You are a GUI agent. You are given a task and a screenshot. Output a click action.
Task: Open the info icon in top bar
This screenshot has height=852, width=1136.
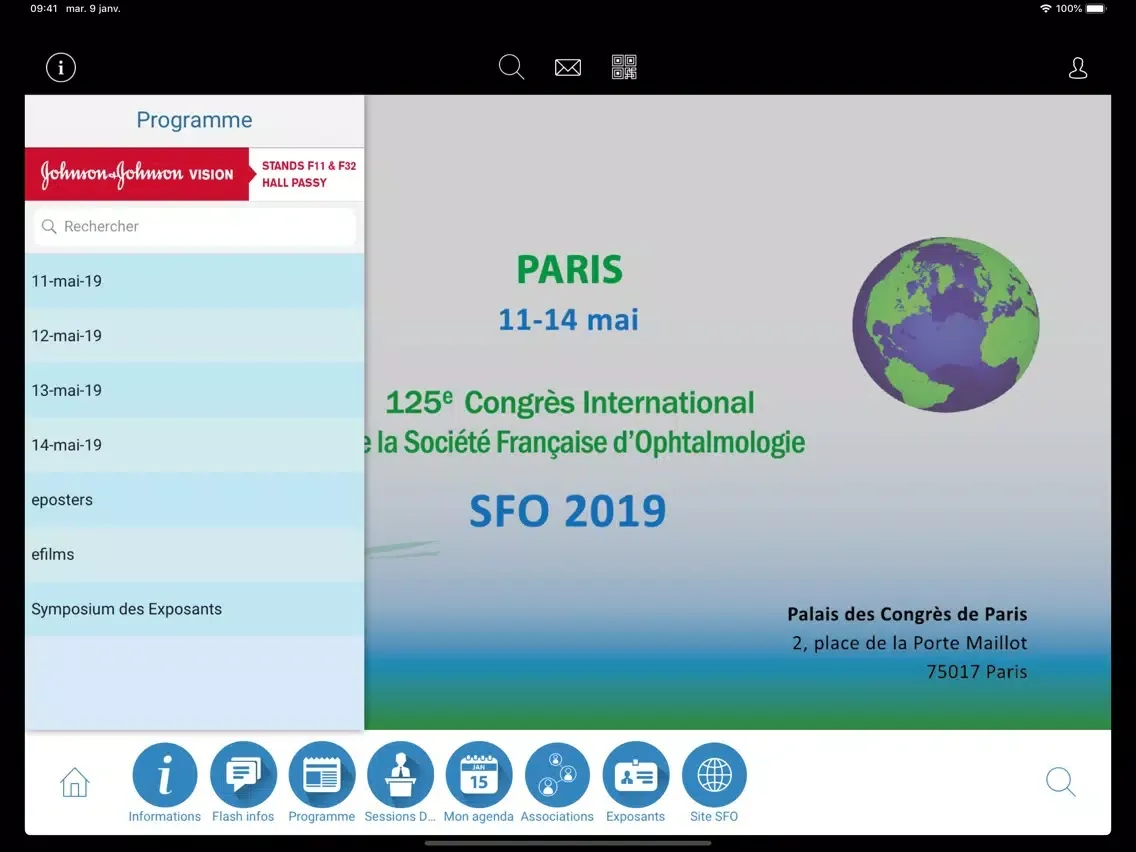pos(61,68)
